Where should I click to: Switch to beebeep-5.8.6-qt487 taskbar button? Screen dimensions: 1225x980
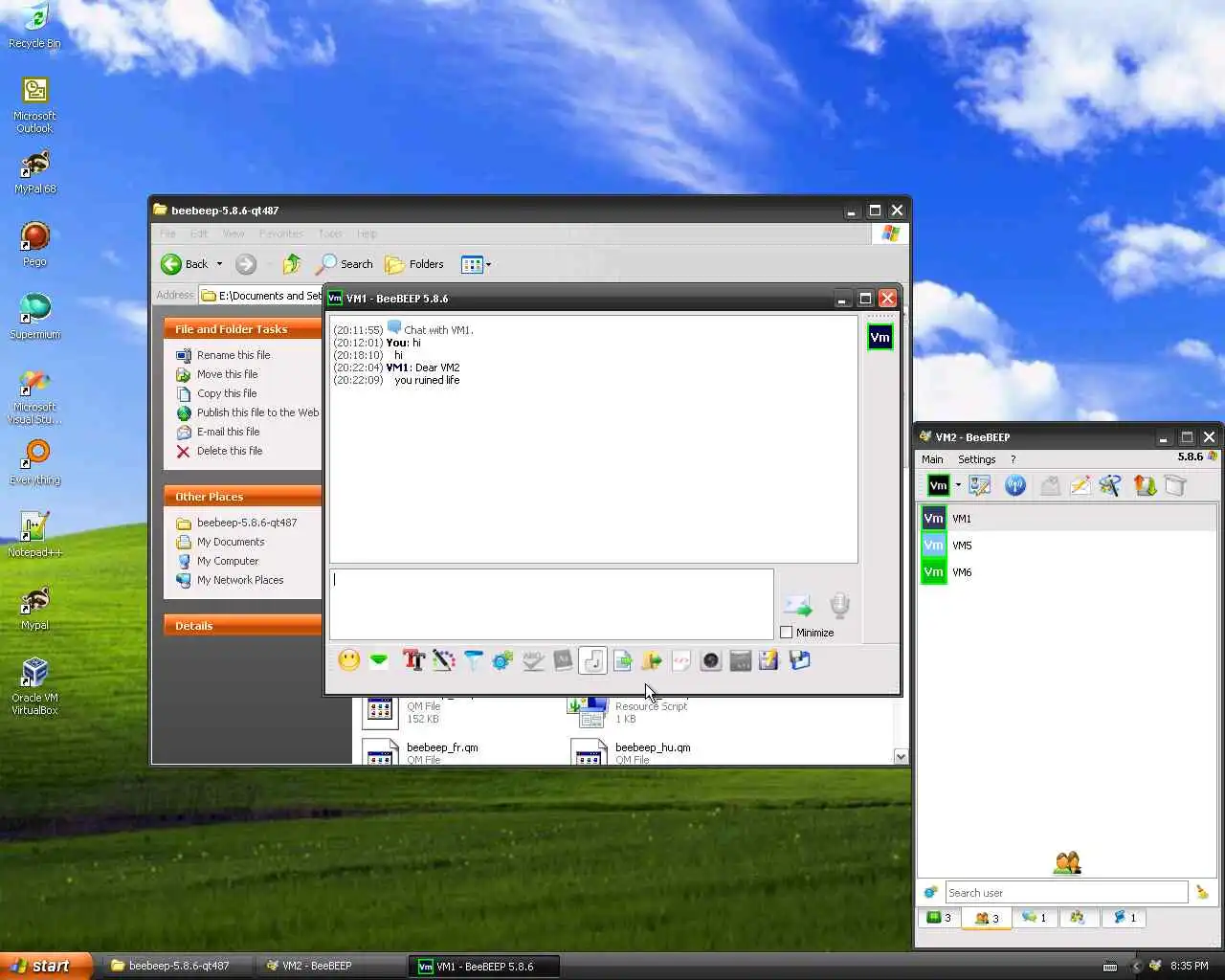[177, 966]
